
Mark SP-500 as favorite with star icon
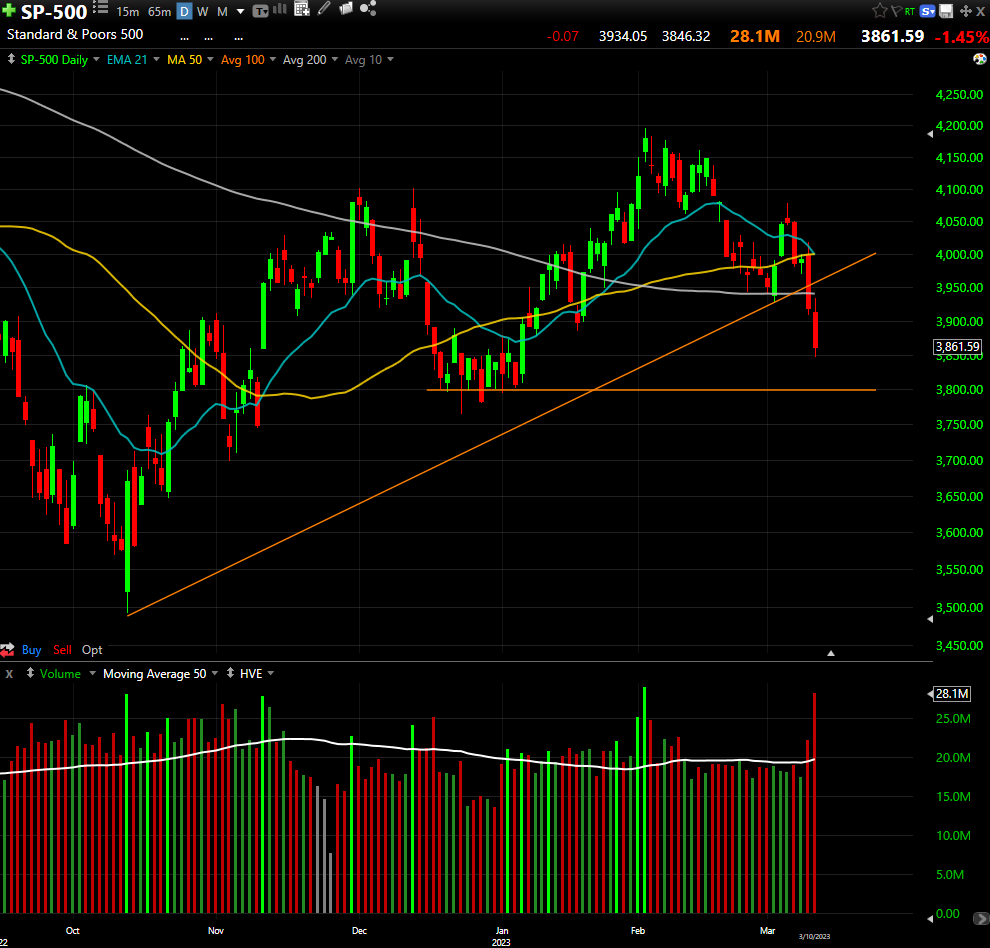[x=879, y=11]
